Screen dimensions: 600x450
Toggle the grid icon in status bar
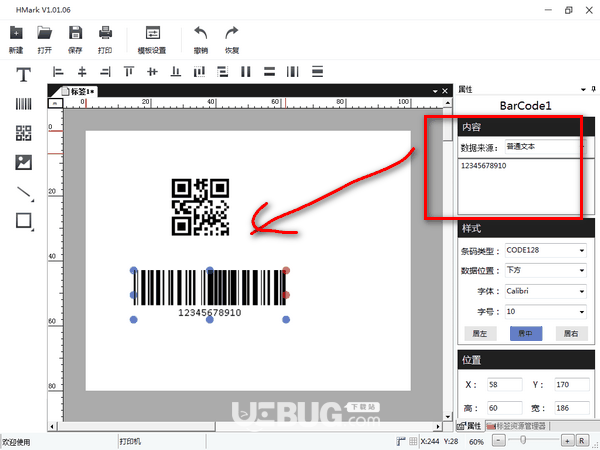click(x=413, y=441)
